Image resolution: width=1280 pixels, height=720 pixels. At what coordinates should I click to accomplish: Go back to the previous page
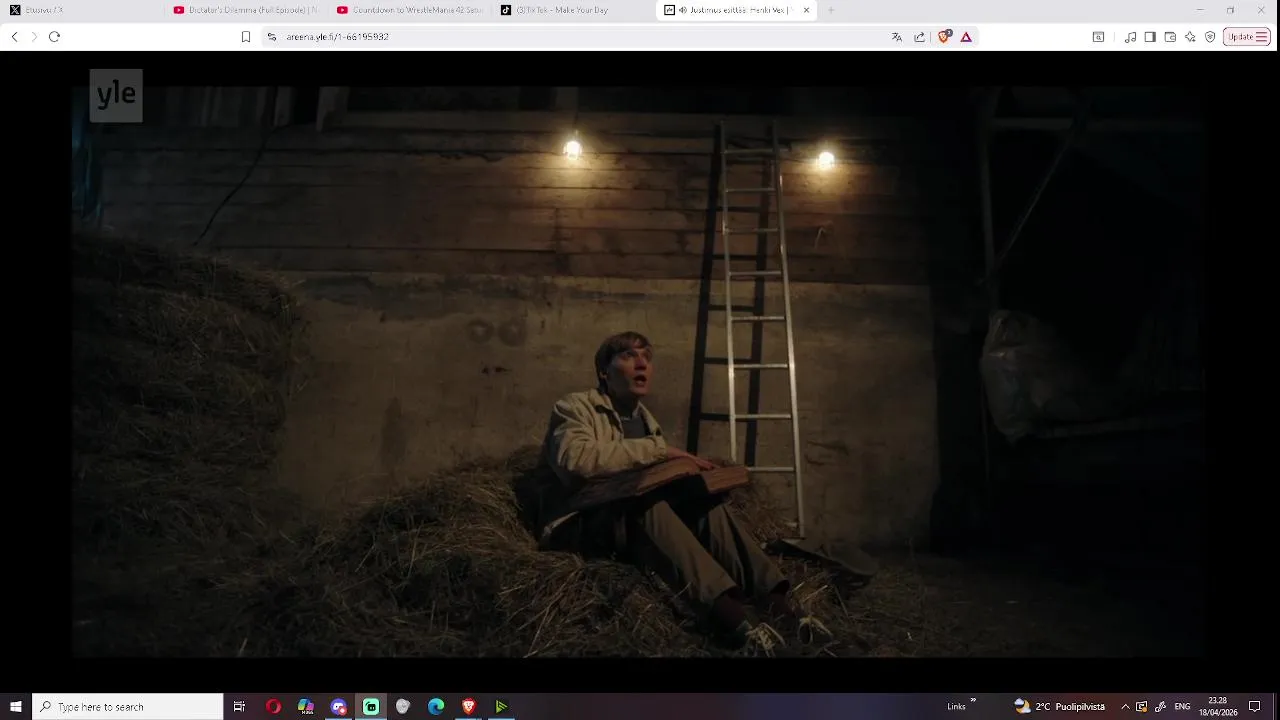click(x=14, y=37)
